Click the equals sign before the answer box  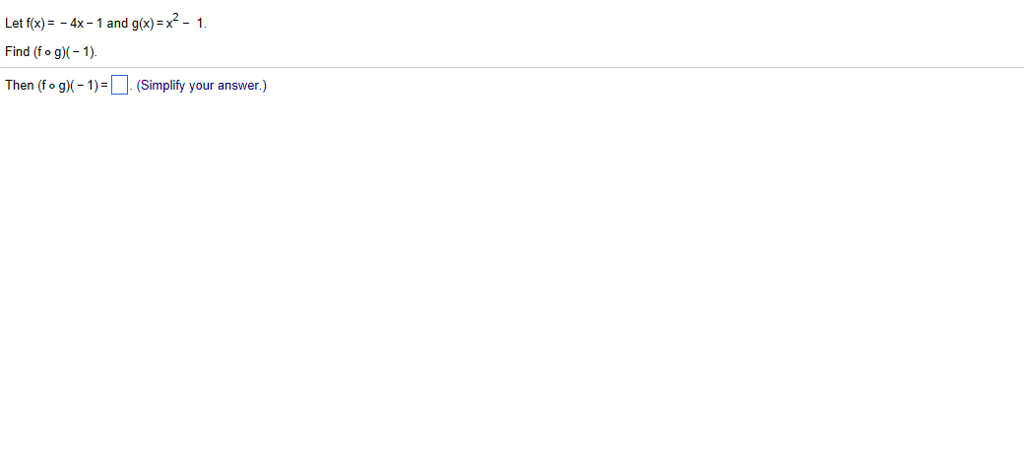[x=105, y=86]
